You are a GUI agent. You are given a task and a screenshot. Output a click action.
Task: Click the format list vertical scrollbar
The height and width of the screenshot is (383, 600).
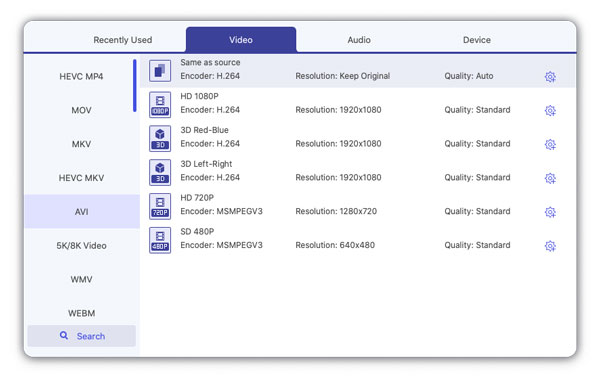135,86
